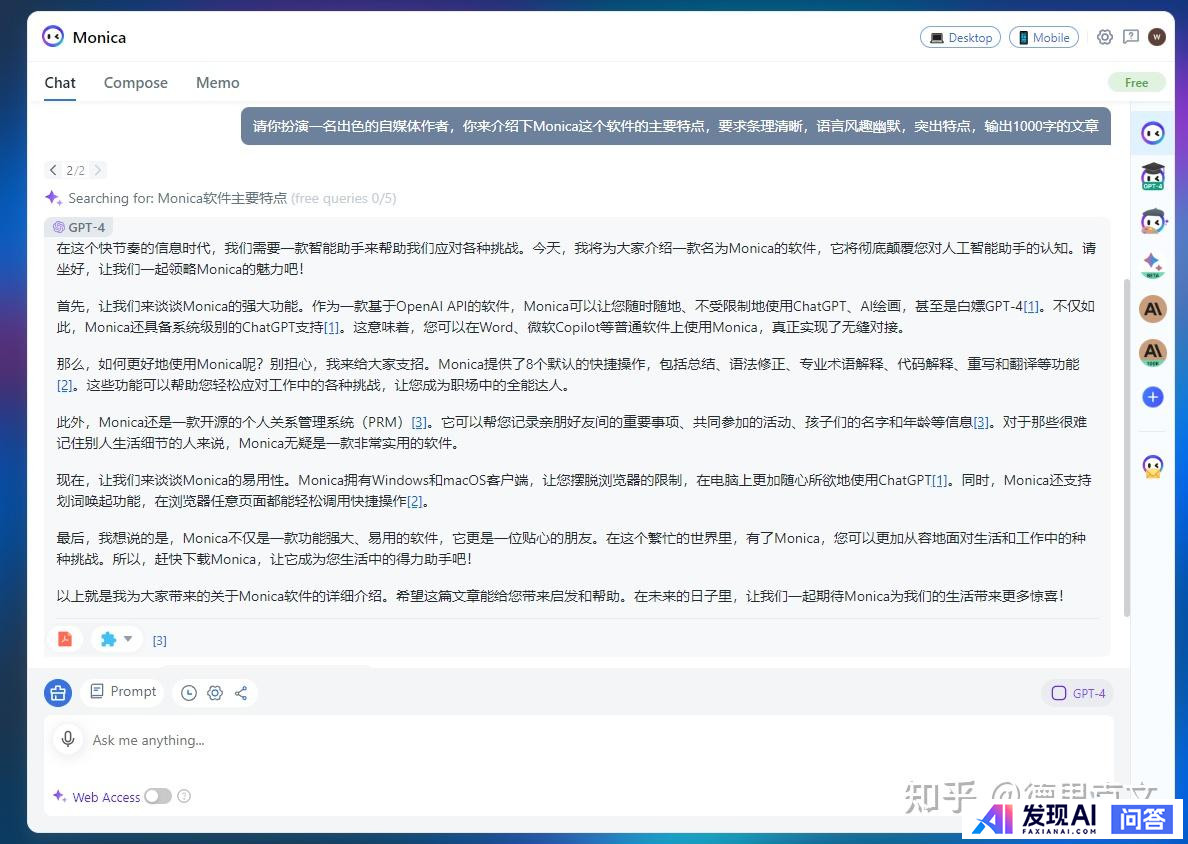Open chat history clock icon
Image resolution: width=1188 pixels, height=844 pixels.
(189, 693)
